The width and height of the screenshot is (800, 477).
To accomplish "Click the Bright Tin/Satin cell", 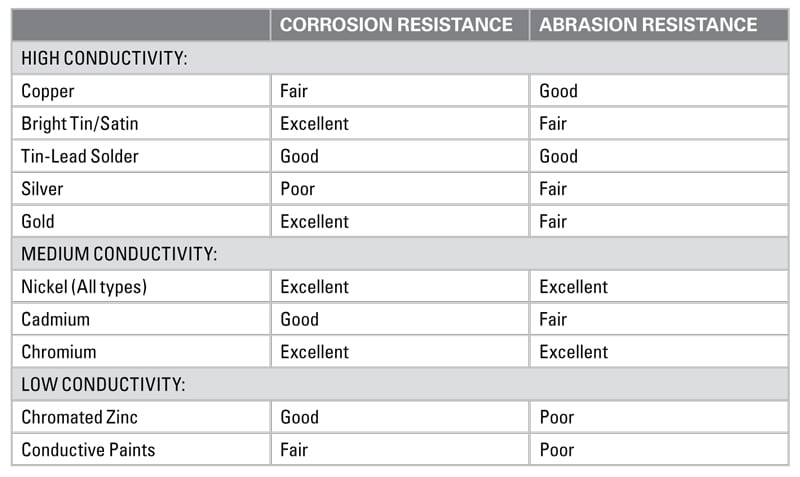I will coord(141,123).
